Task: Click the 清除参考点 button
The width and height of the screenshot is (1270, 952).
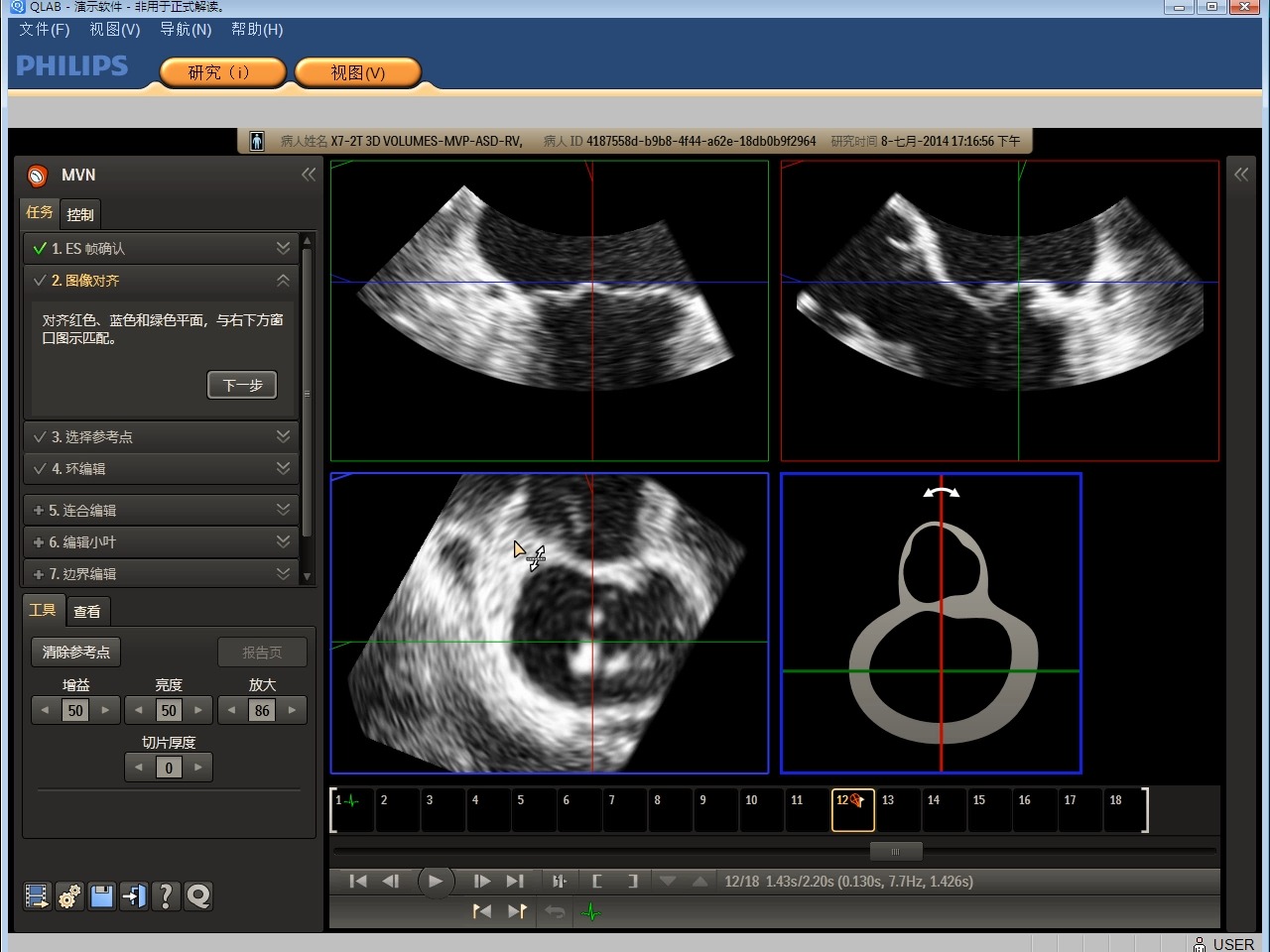Action: point(76,652)
